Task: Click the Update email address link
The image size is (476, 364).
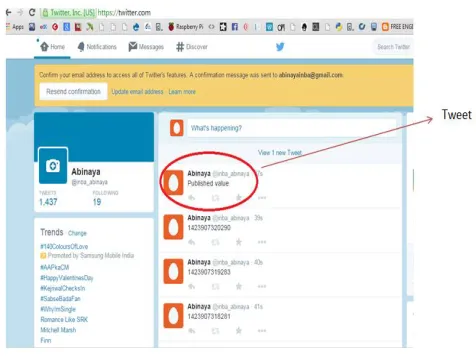Action: (x=137, y=92)
